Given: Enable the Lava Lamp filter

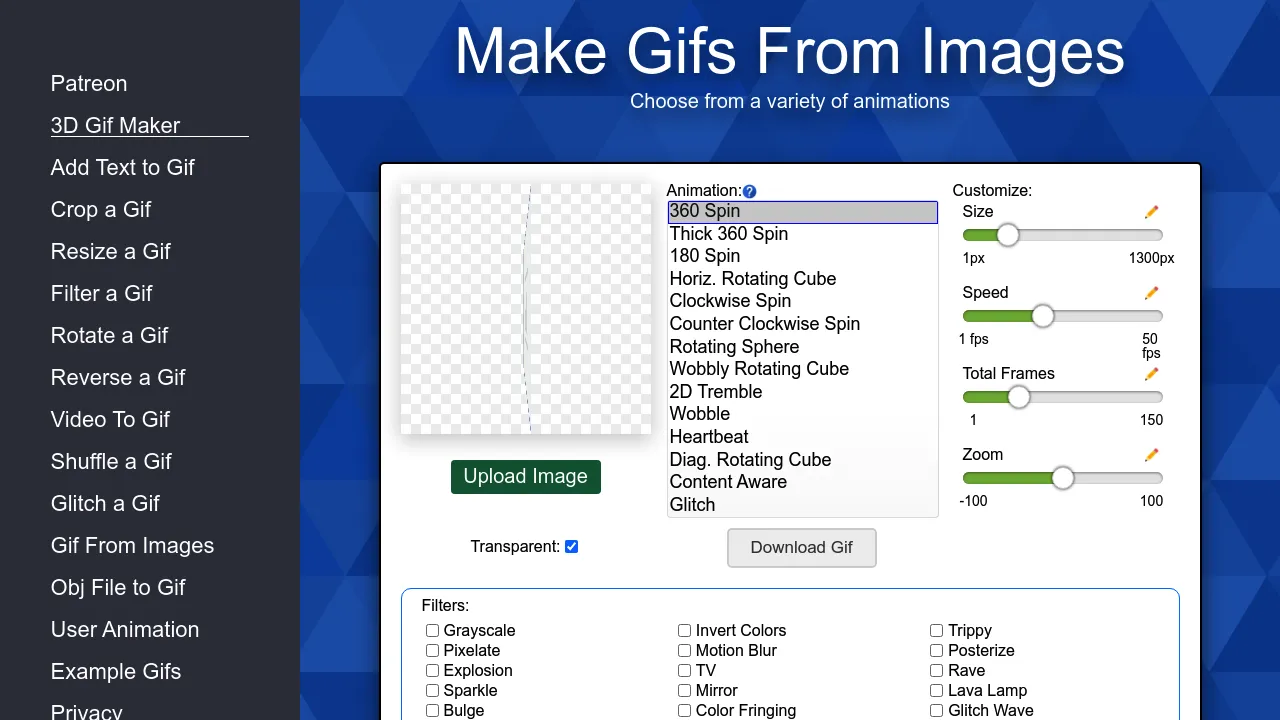Looking at the screenshot, I should click(936, 690).
